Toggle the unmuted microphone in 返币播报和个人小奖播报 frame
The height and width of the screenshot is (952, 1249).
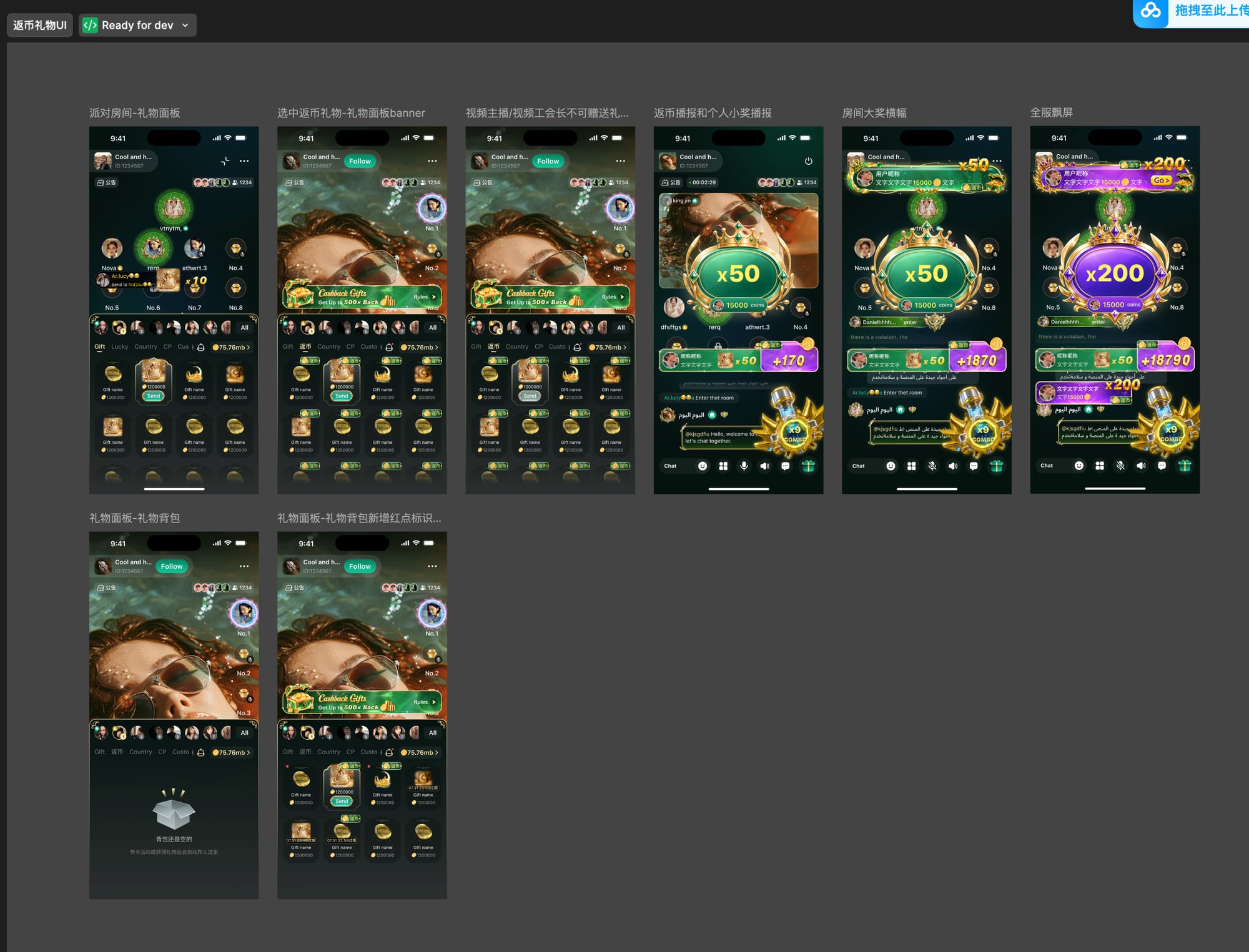click(744, 466)
